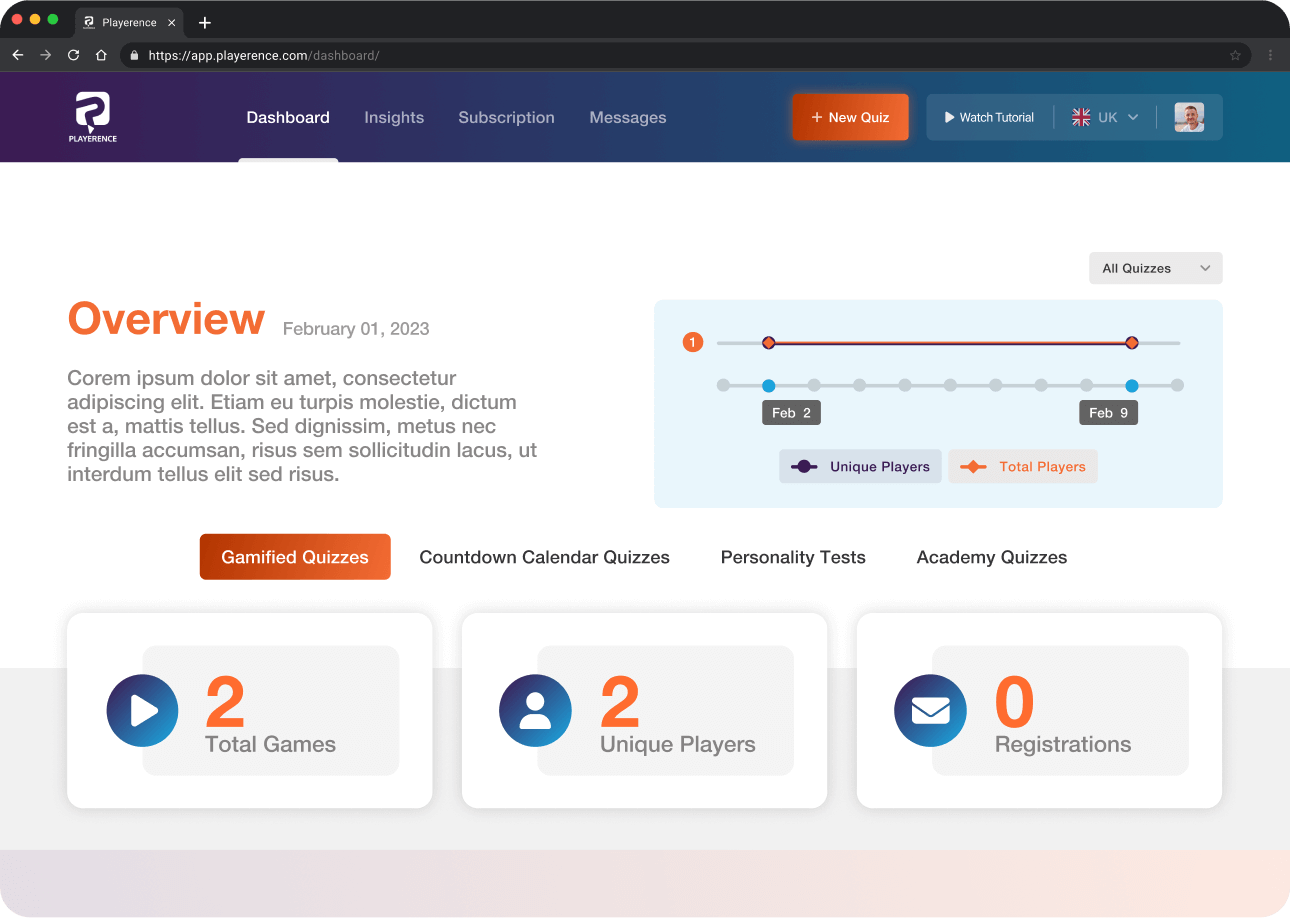The width and height of the screenshot is (1290, 918).
Task: Open the Messages nav item
Action: [628, 117]
